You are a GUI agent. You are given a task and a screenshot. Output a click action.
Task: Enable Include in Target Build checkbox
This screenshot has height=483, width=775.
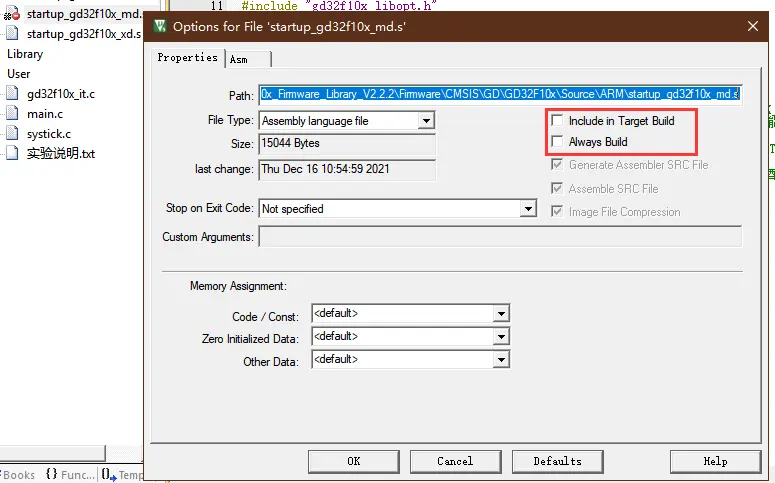557,120
